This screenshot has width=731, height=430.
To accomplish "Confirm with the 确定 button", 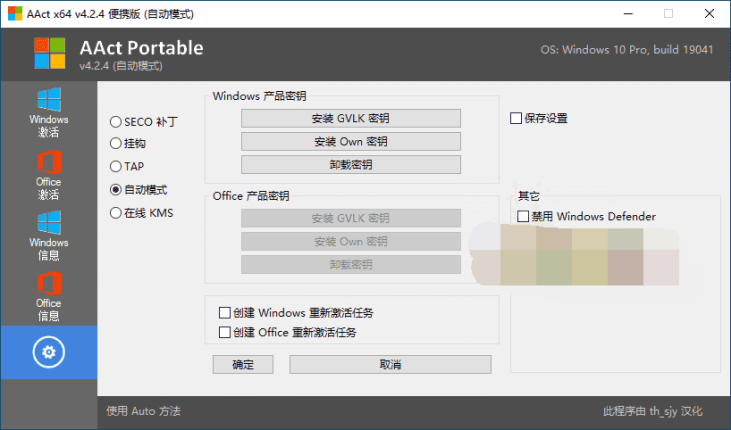I will 243,364.
